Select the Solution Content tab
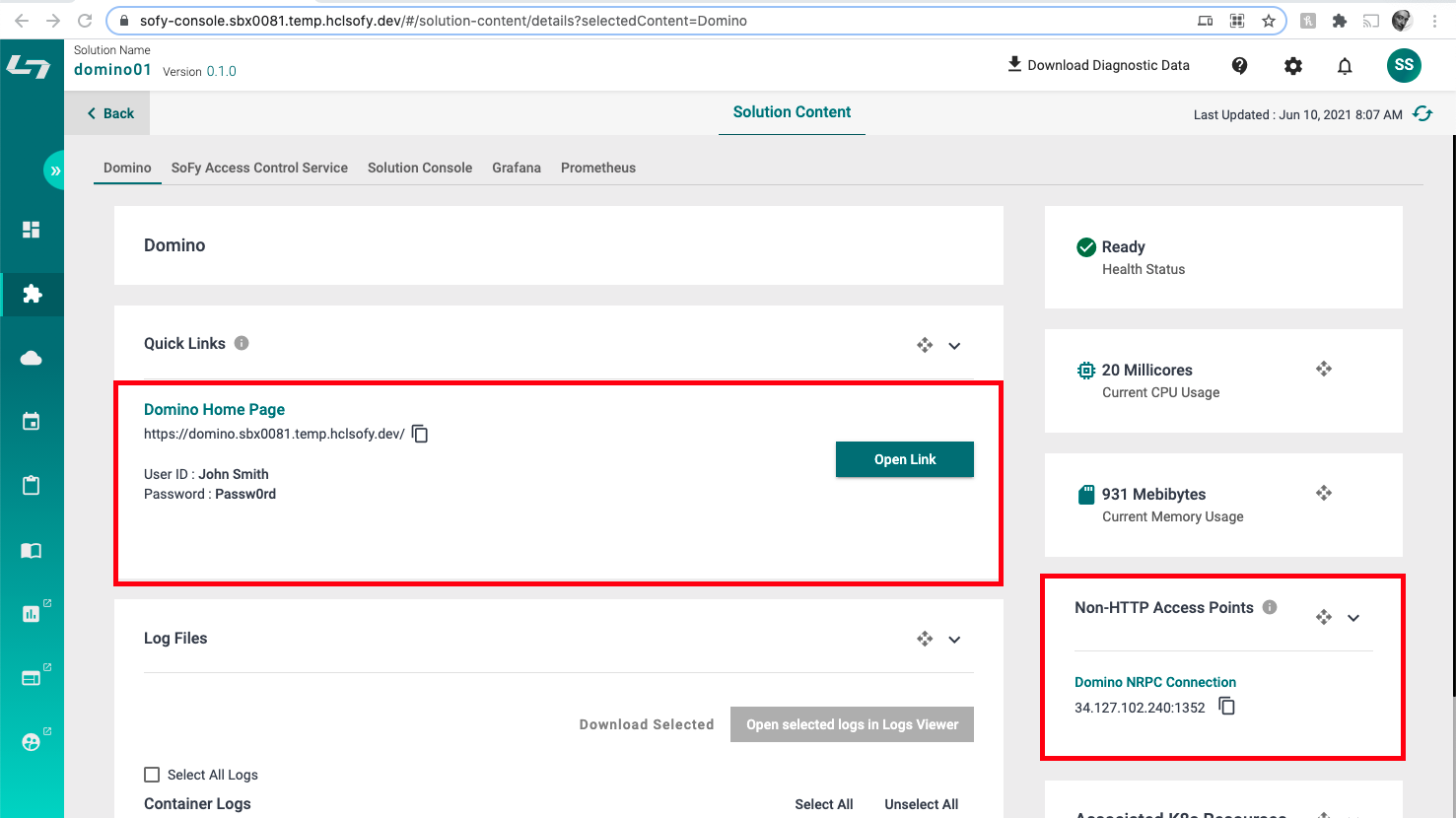Image resolution: width=1456 pixels, height=818 pixels. (x=792, y=112)
